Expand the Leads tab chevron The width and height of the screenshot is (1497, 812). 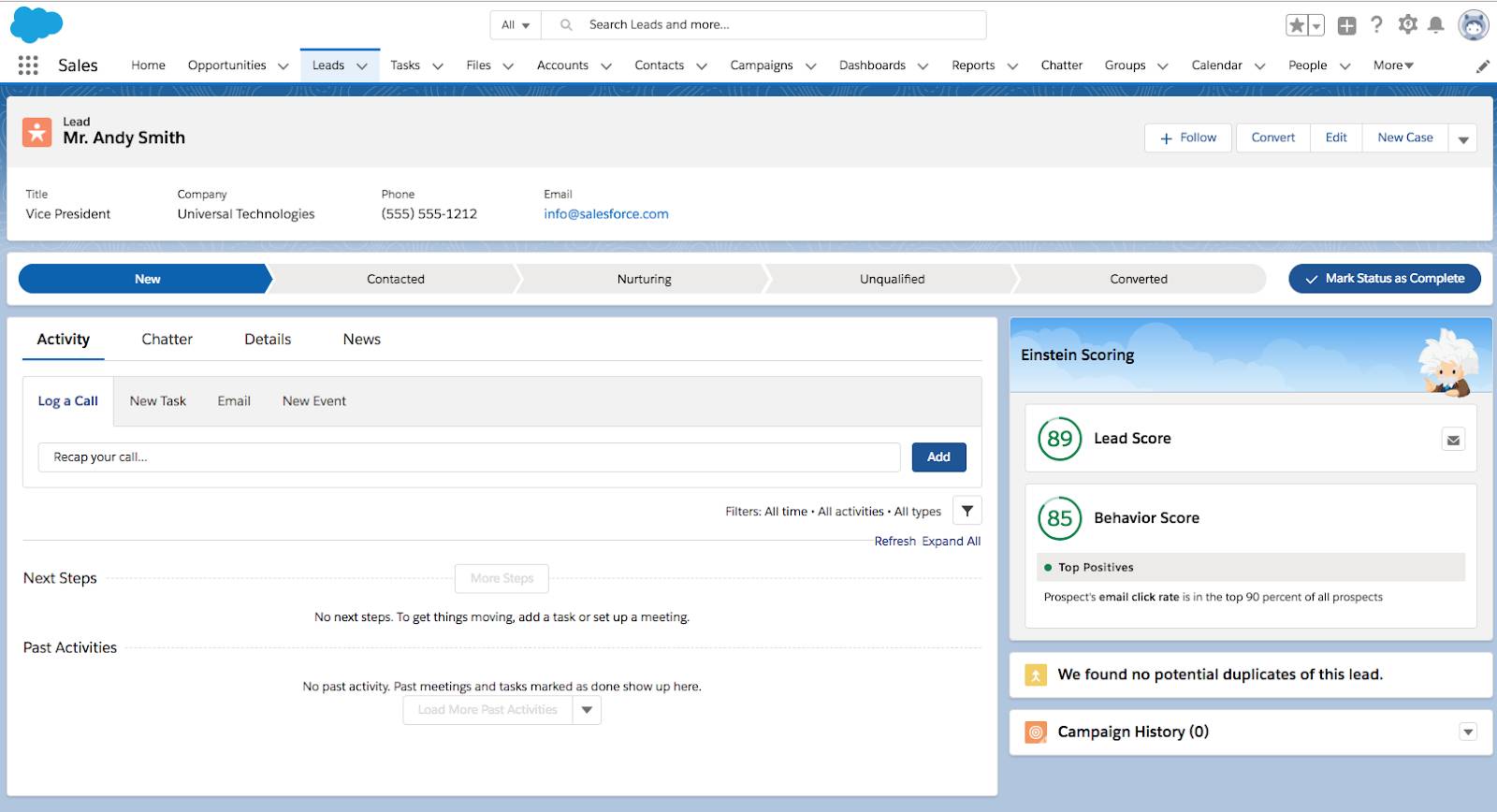[x=362, y=66]
